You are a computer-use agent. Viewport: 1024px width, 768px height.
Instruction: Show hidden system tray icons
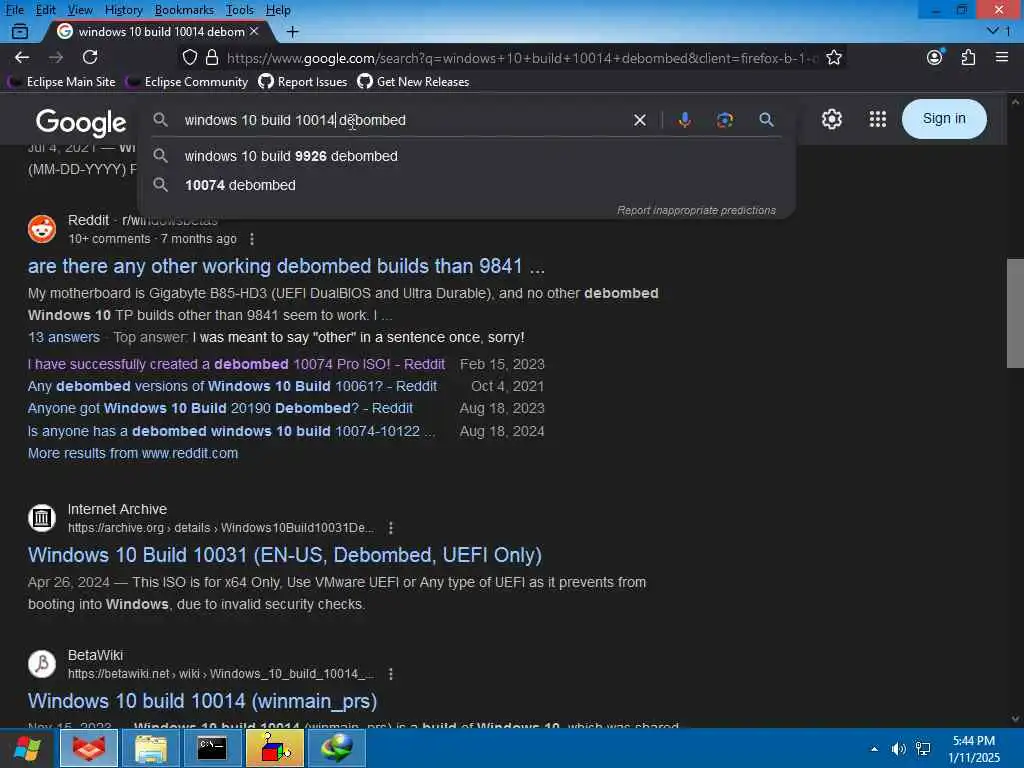click(x=874, y=749)
